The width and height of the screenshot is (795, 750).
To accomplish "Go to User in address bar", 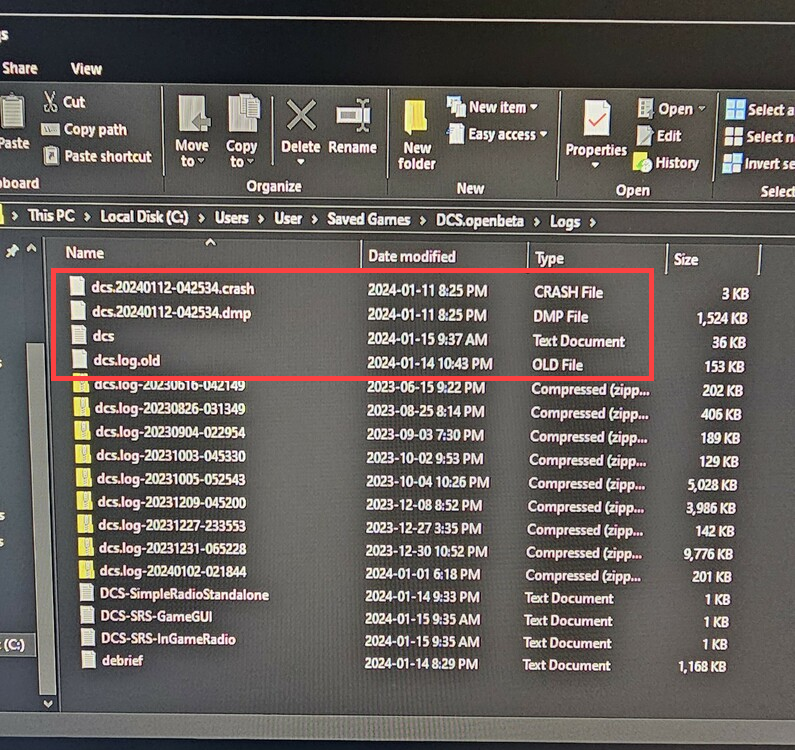I will 288,219.
